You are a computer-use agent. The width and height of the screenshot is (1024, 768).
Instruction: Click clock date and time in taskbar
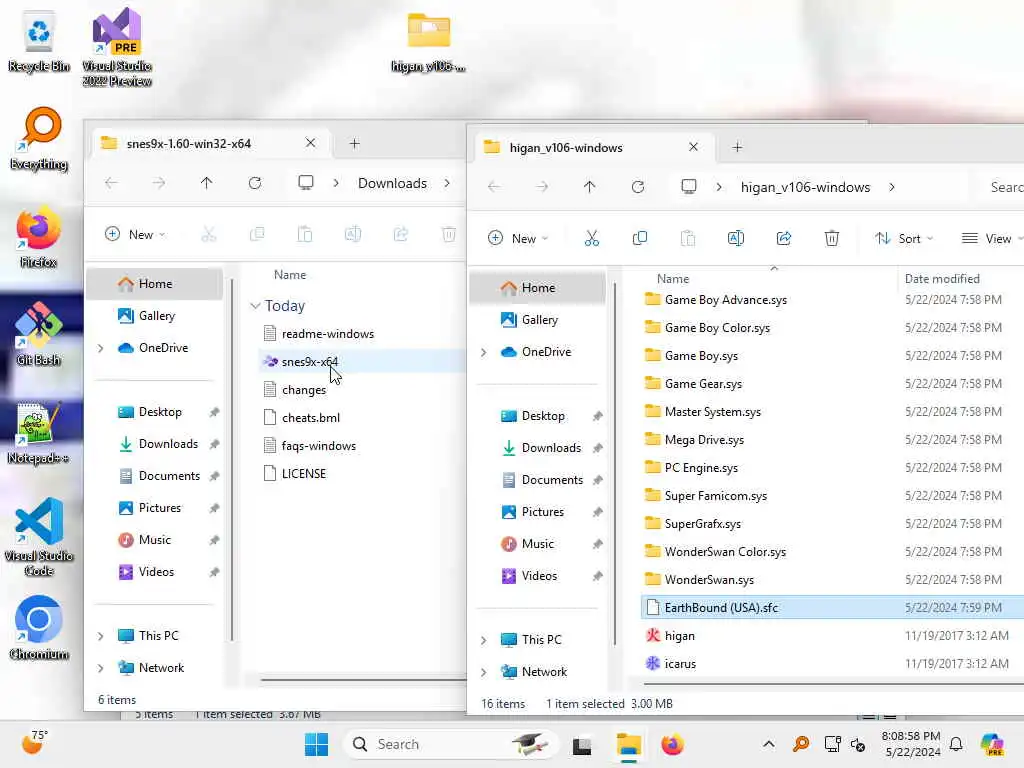click(x=911, y=744)
